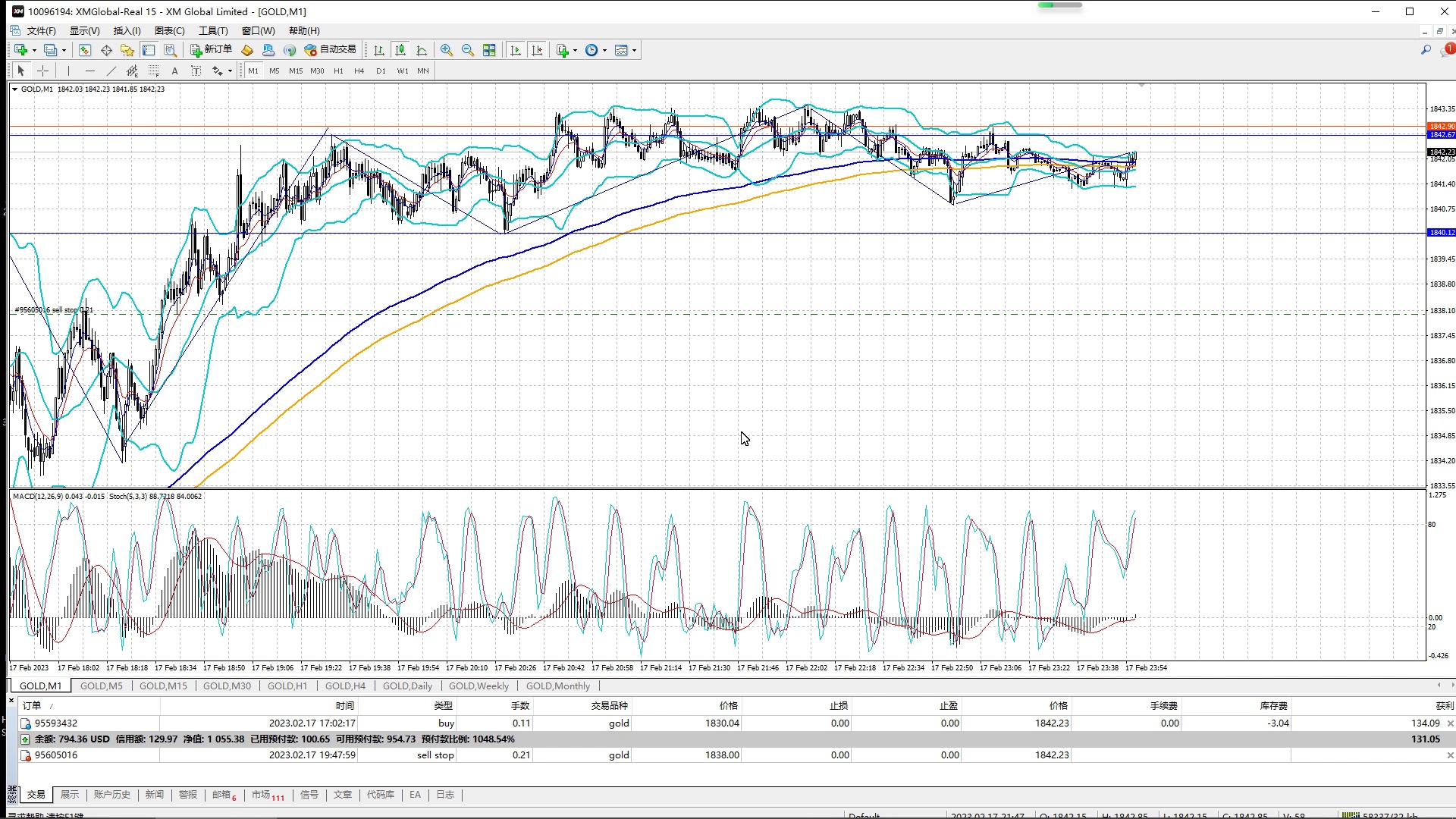Image resolution: width=1456 pixels, height=819 pixels.
Task: Switch to the GOLD,H4 chart tab
Action: coord(345,686)
